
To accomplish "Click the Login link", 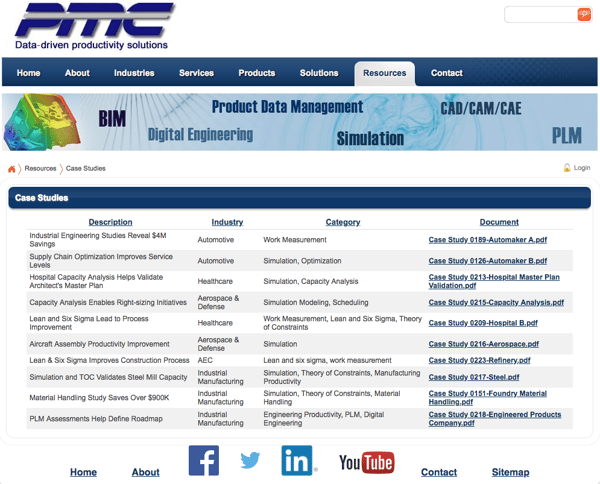I will pos(582,168).
